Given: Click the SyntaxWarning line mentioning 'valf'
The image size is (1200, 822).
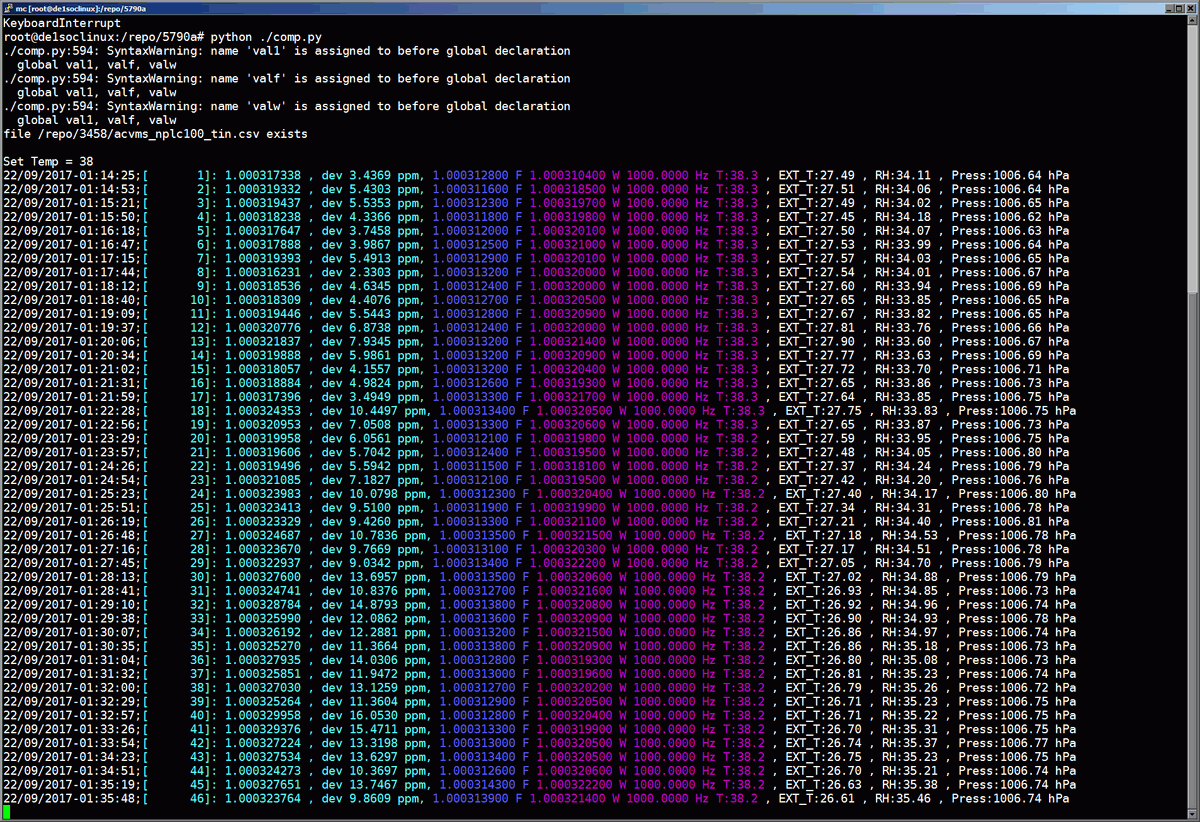Looking at the screenshot, I should click(287, 78).
